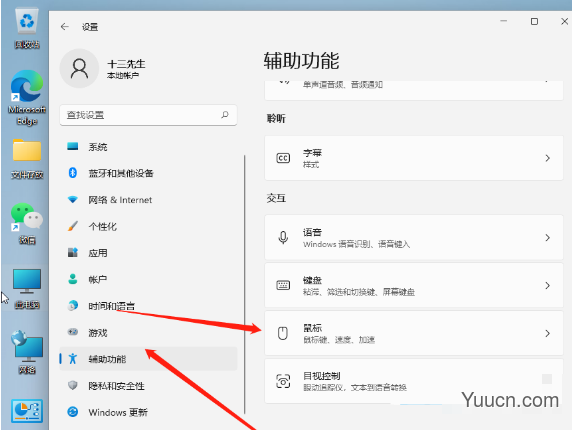Open 个性化 settings

pyautogui.click(x=148, y=226)
